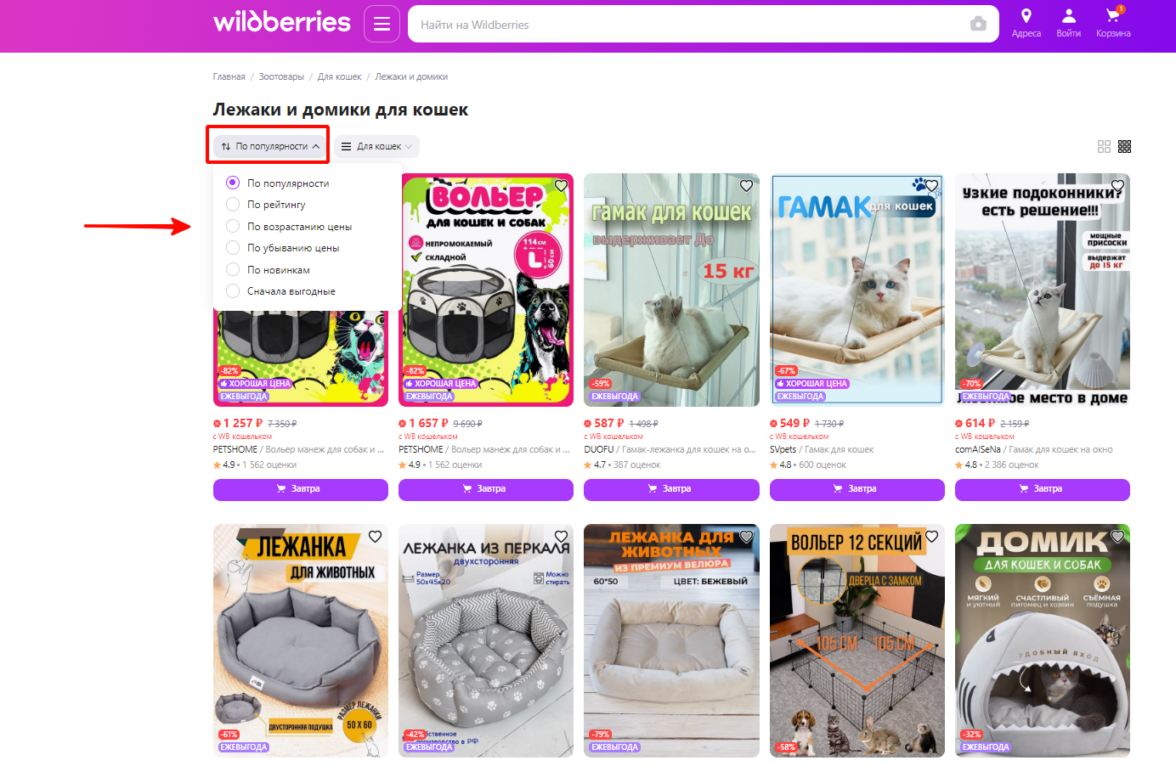This screenshot has height=766, width=1176.
Task: Go to the Зоотовары breadcrumb
Action: click(x=281, y=77)
